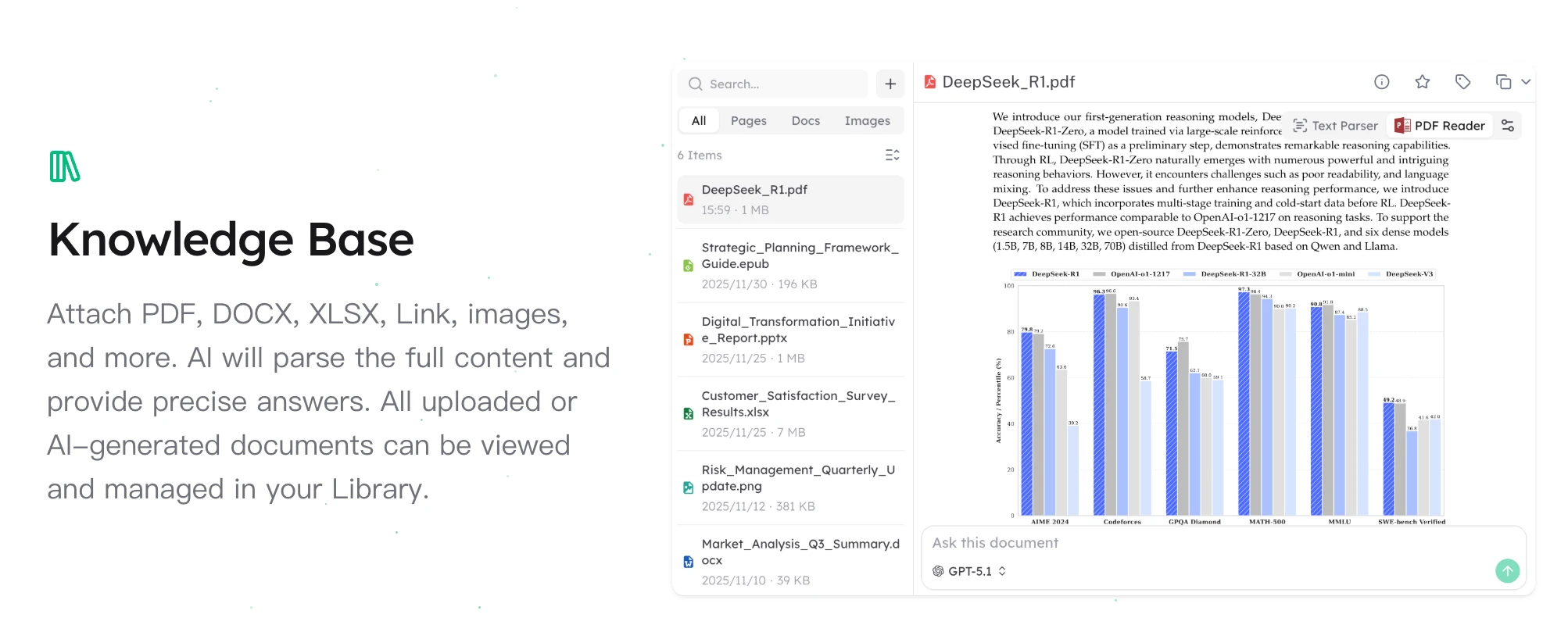
Task: Open the list sort options icon
Action: coord(892,155)
